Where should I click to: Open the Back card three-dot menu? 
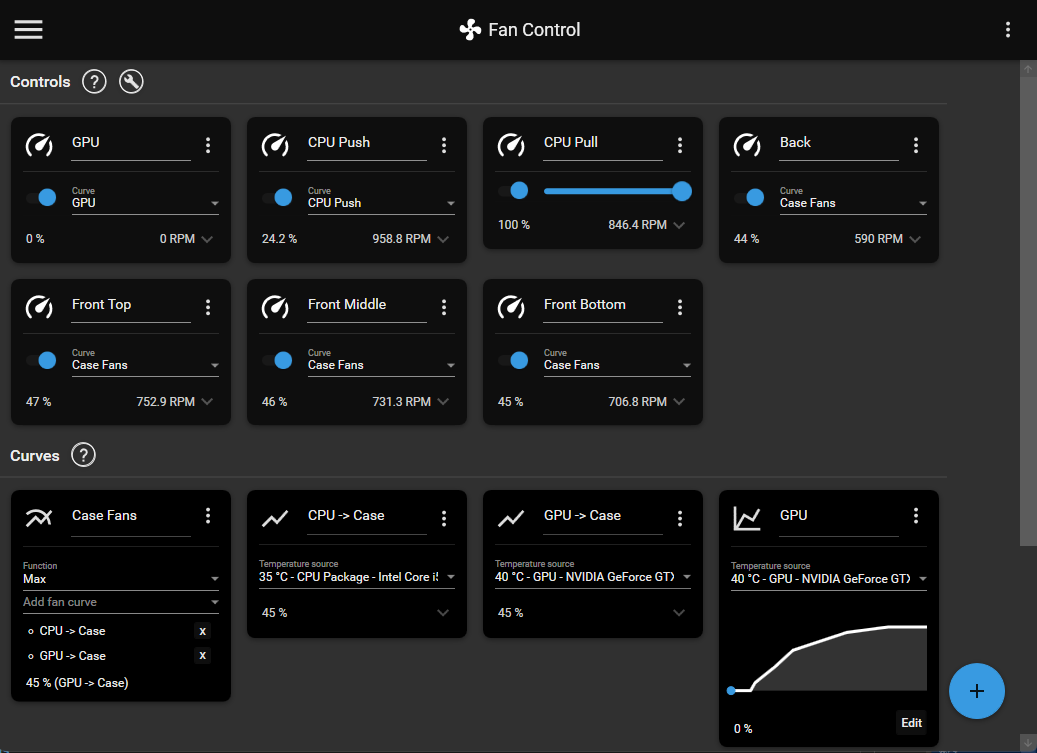916,145
